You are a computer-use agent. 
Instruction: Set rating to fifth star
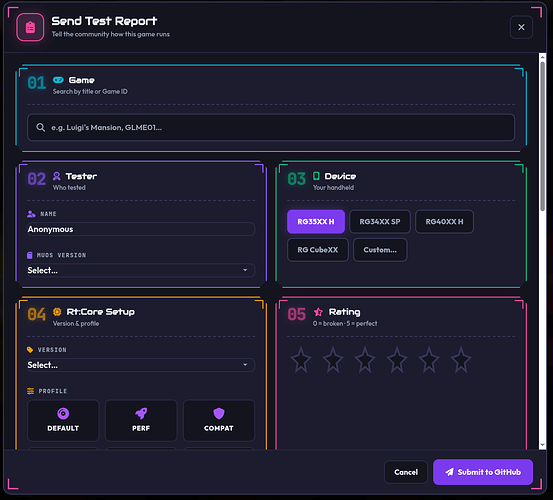coord(429,360)
